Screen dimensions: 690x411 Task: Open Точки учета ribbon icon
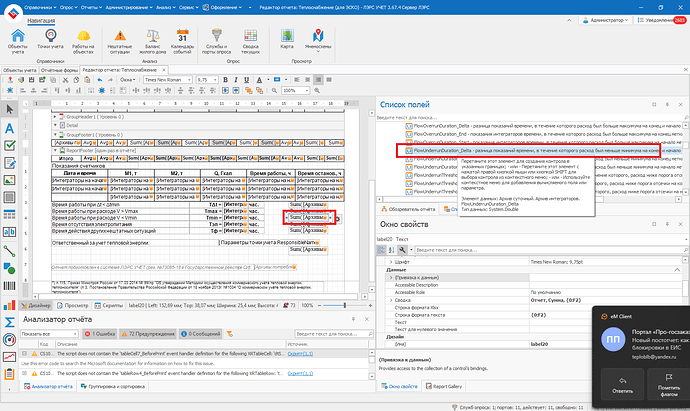tap(50, 40)
